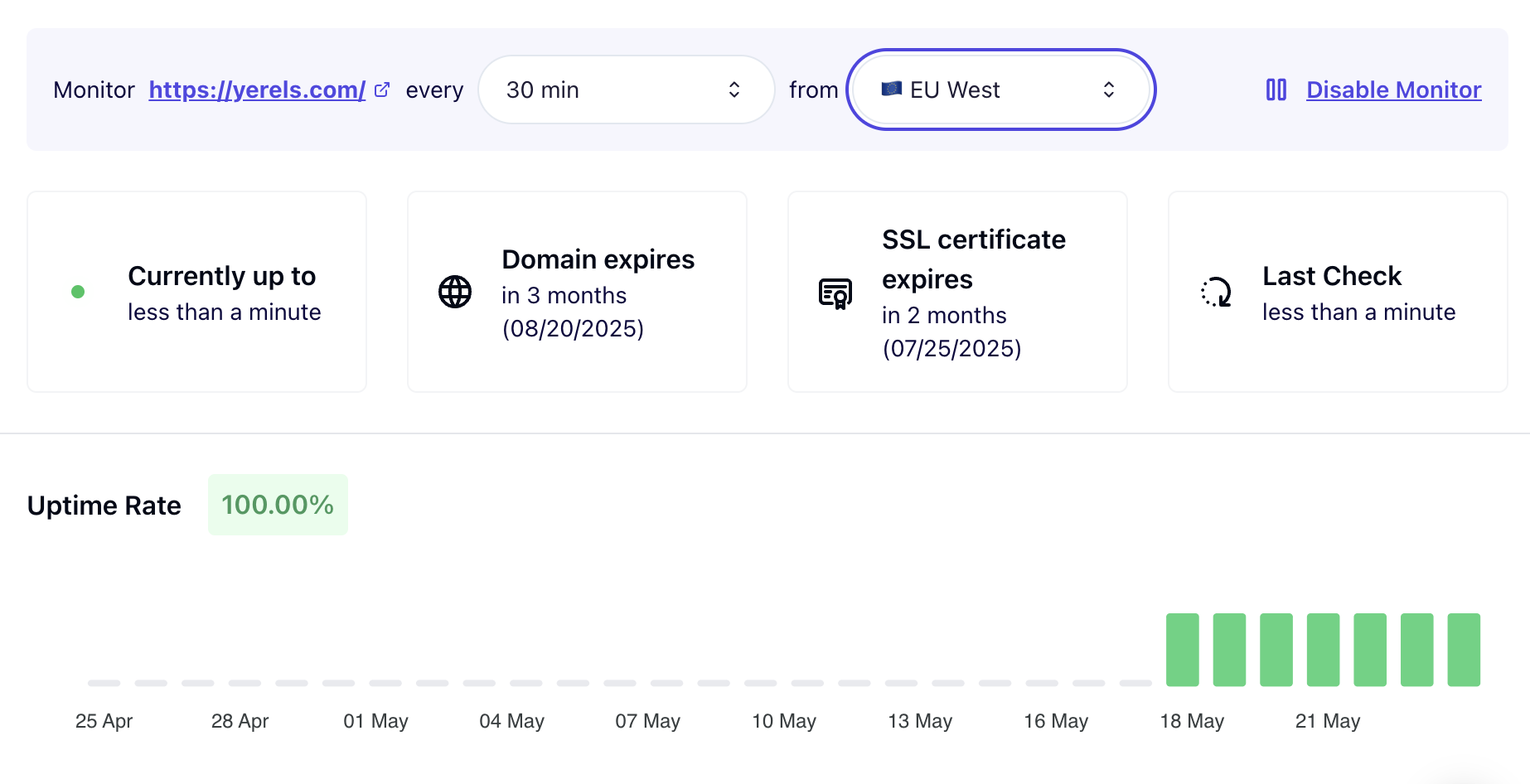Open the https://yerels.com/ monitor link

click(257, 90)
